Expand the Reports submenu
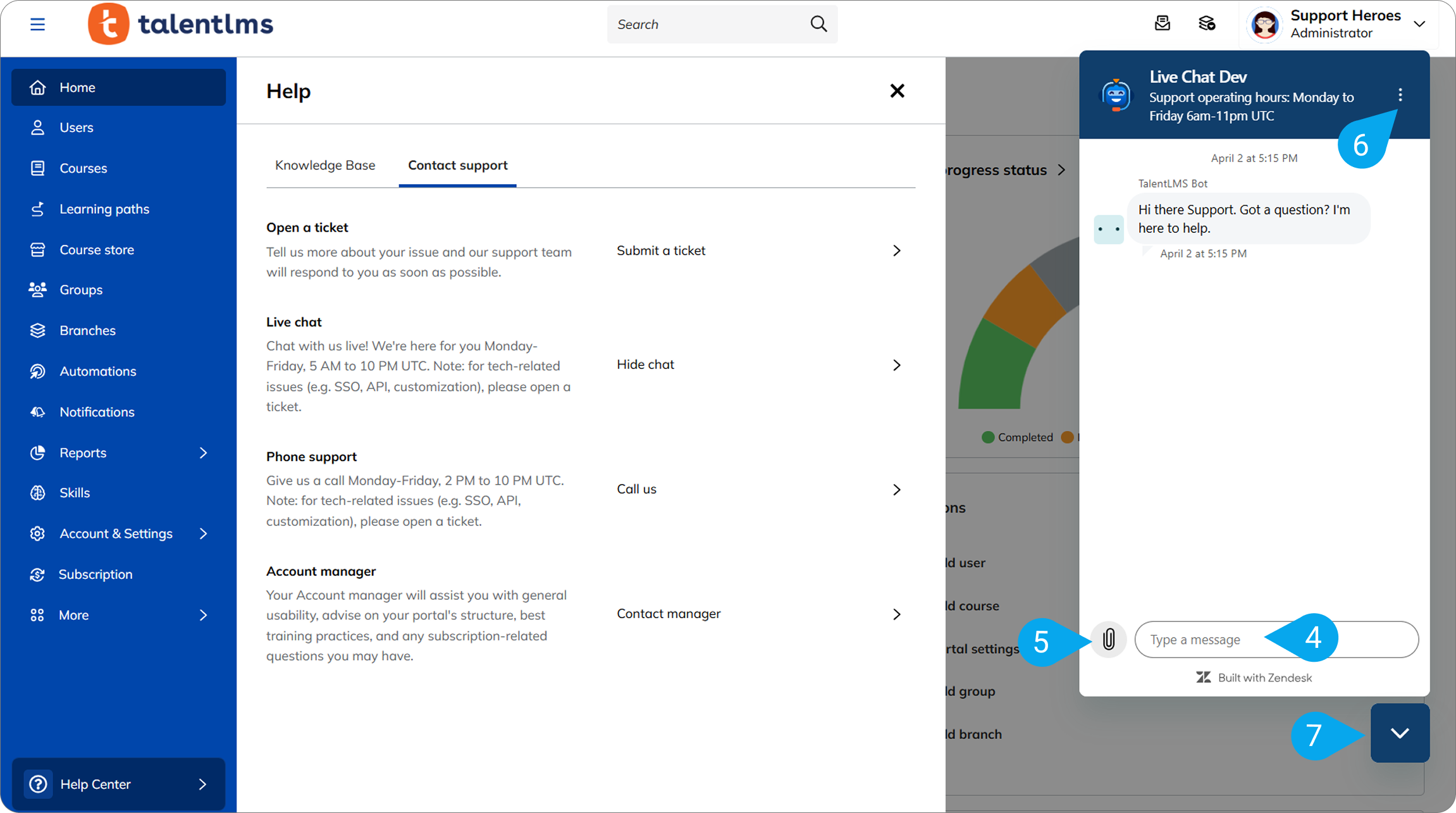This screenshot has width=1456, height=813. (203, 453)
